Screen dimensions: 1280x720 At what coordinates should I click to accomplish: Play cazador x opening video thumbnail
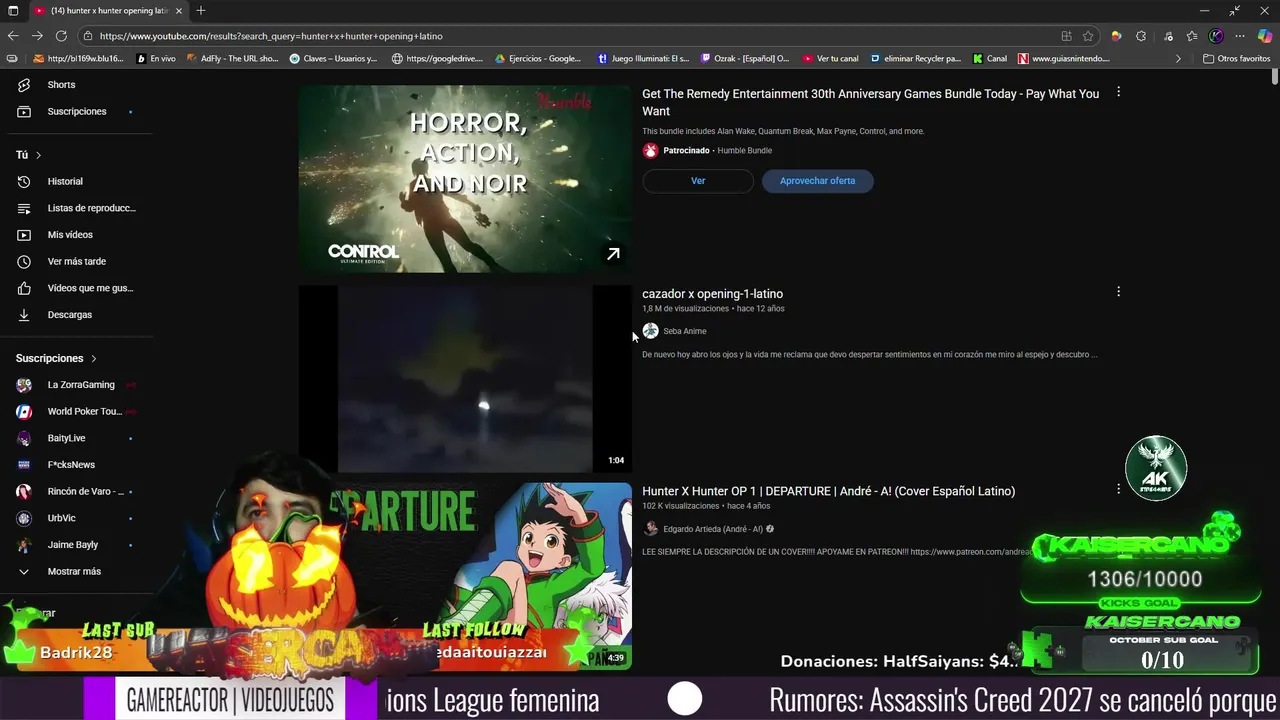(x=465, y=379)
